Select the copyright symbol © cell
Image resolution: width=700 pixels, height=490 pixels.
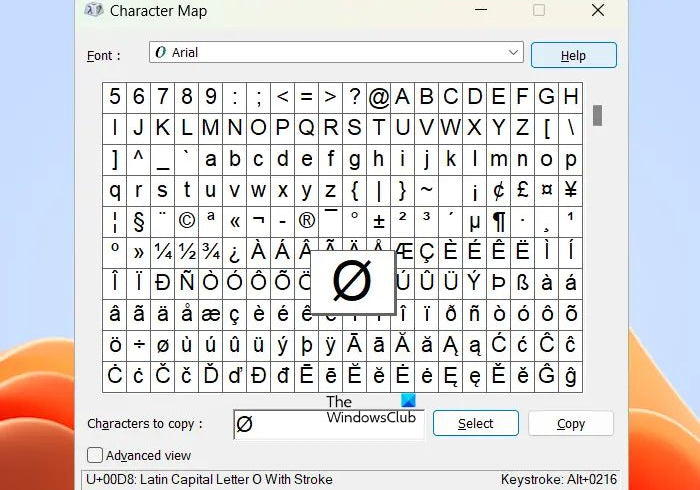pos(187,221)
